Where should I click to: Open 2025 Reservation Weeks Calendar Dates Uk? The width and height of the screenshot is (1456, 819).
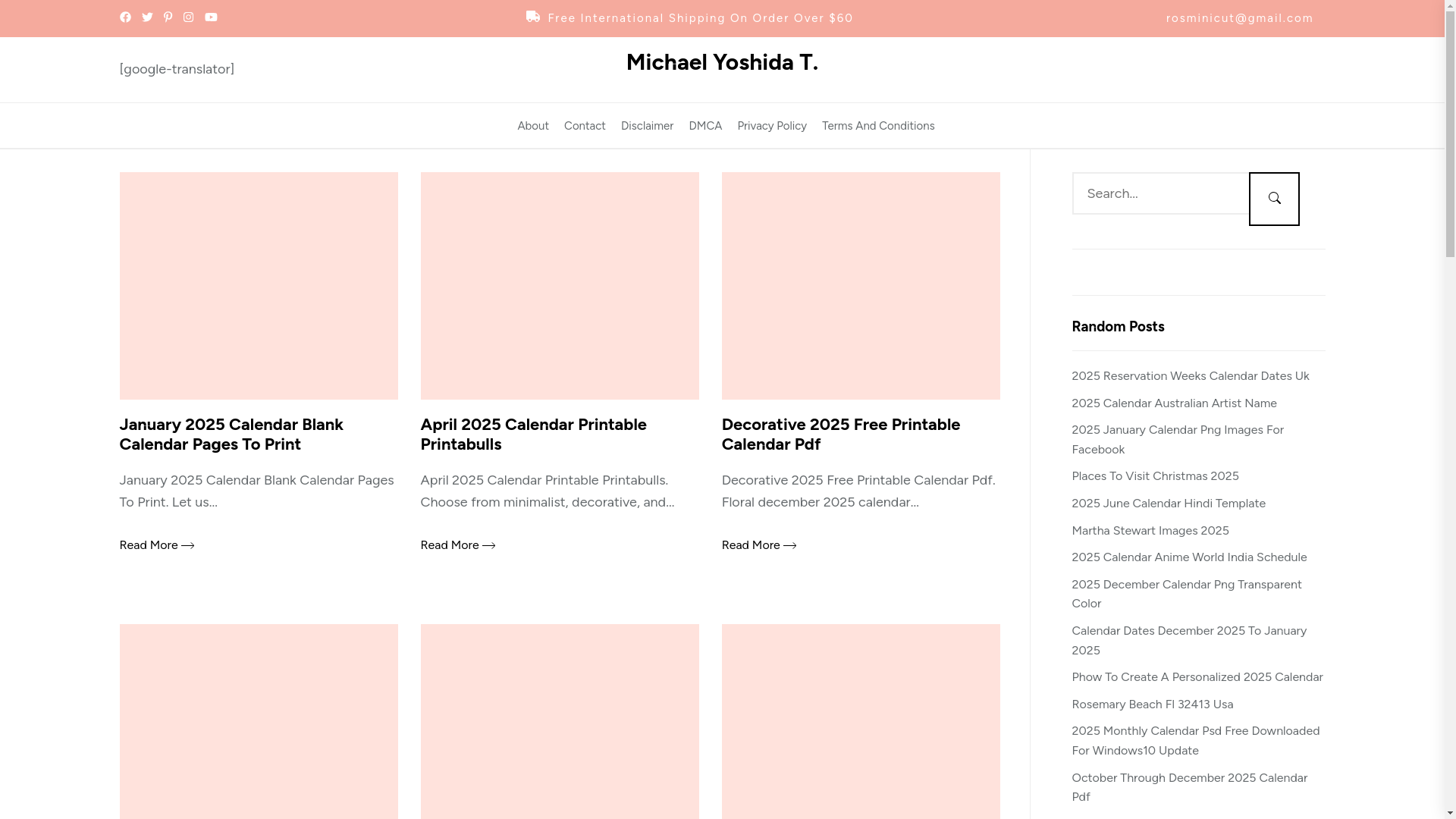[1190, 376]
